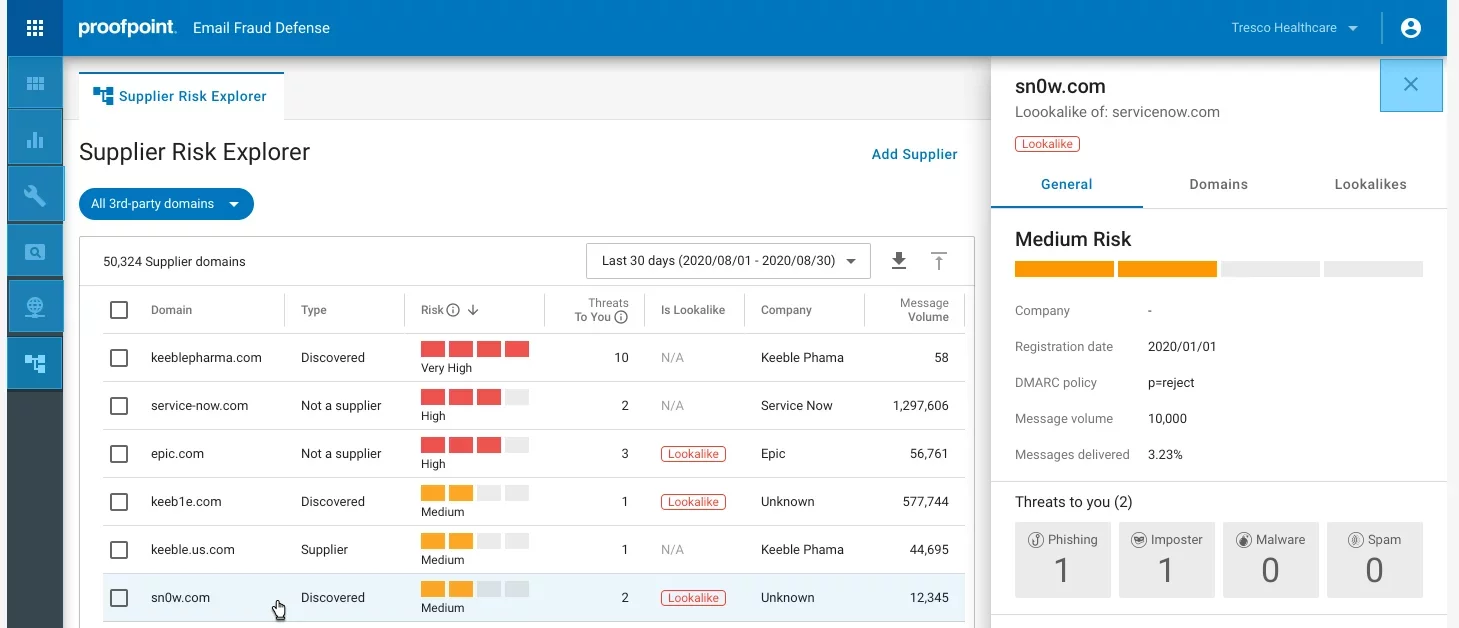Select the bar chart analytics icon in sidebar
1459x628 pixels.
pyautogui.click(x=34, y=137)
